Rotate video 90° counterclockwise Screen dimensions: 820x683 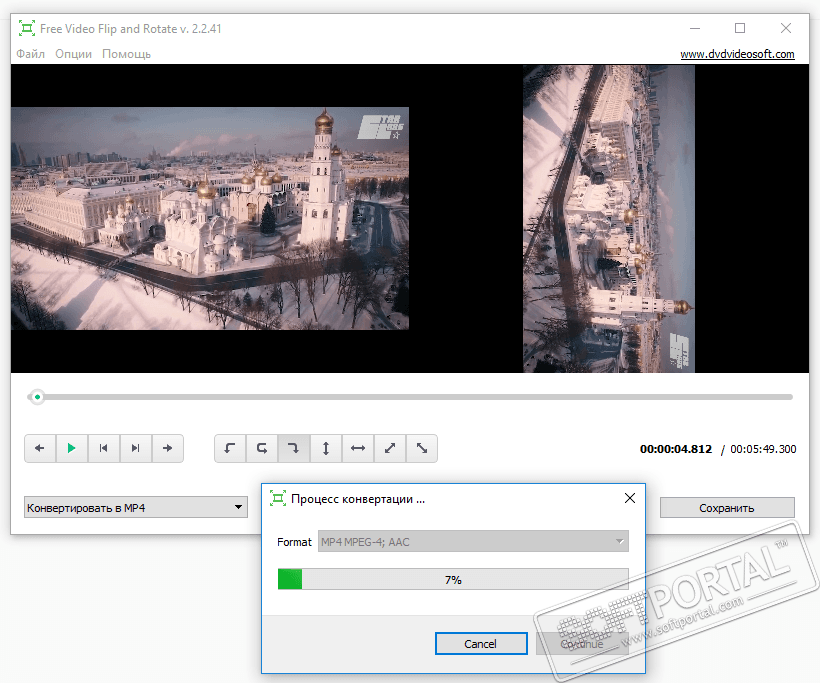[230, 449]
